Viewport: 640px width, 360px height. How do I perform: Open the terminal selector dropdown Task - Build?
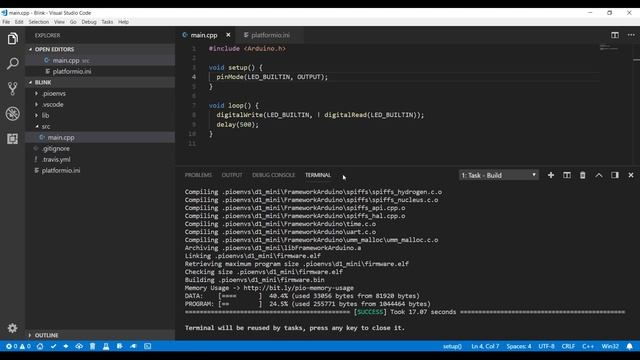pos(499,175)
